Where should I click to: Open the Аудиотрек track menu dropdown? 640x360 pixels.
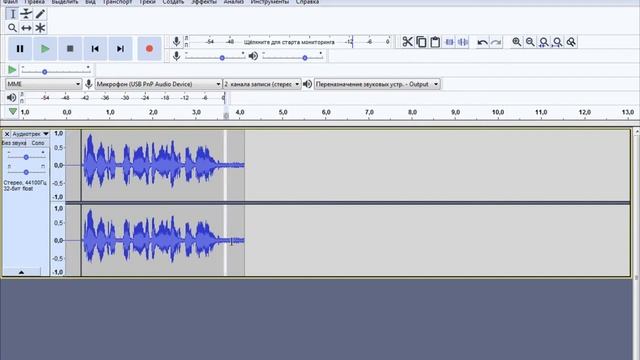coord(30,134)
